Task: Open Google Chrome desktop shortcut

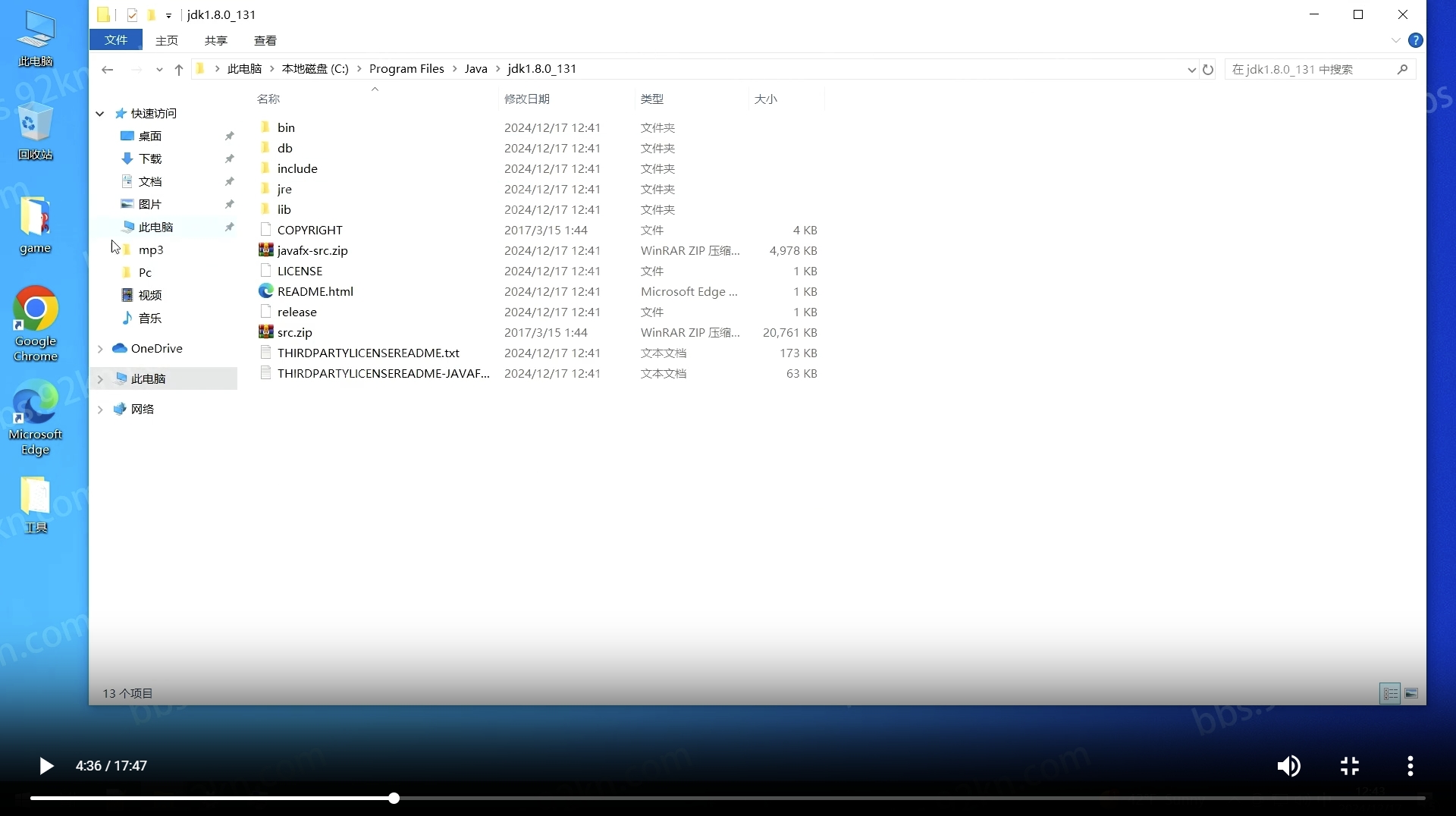Action: coord(35,324)
